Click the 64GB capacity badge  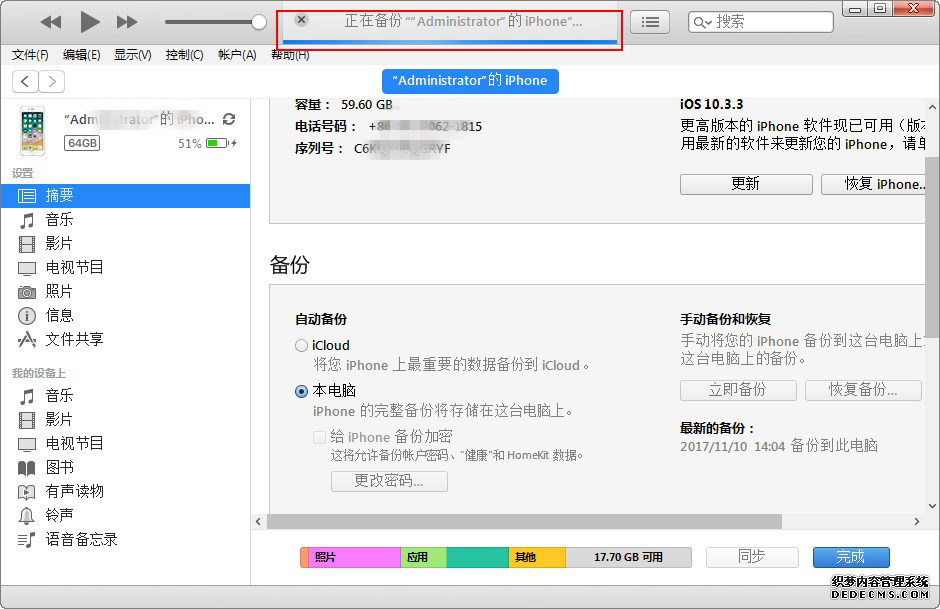pos(82,143)
